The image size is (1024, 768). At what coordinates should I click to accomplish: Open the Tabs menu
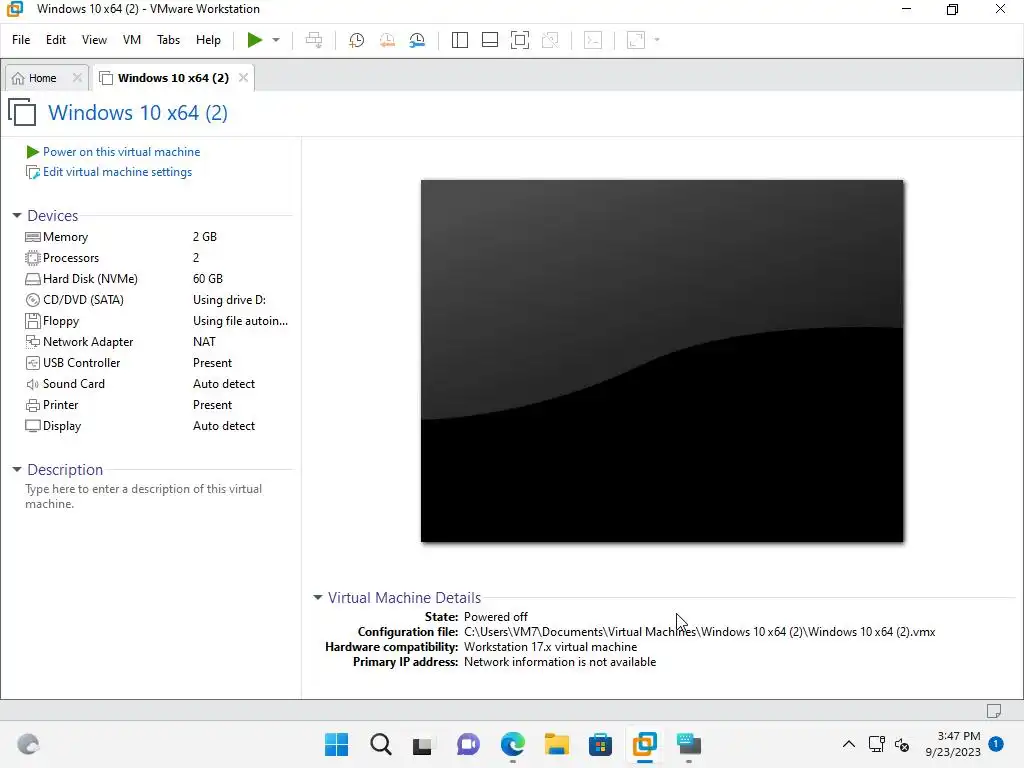(x=168, y=40)
